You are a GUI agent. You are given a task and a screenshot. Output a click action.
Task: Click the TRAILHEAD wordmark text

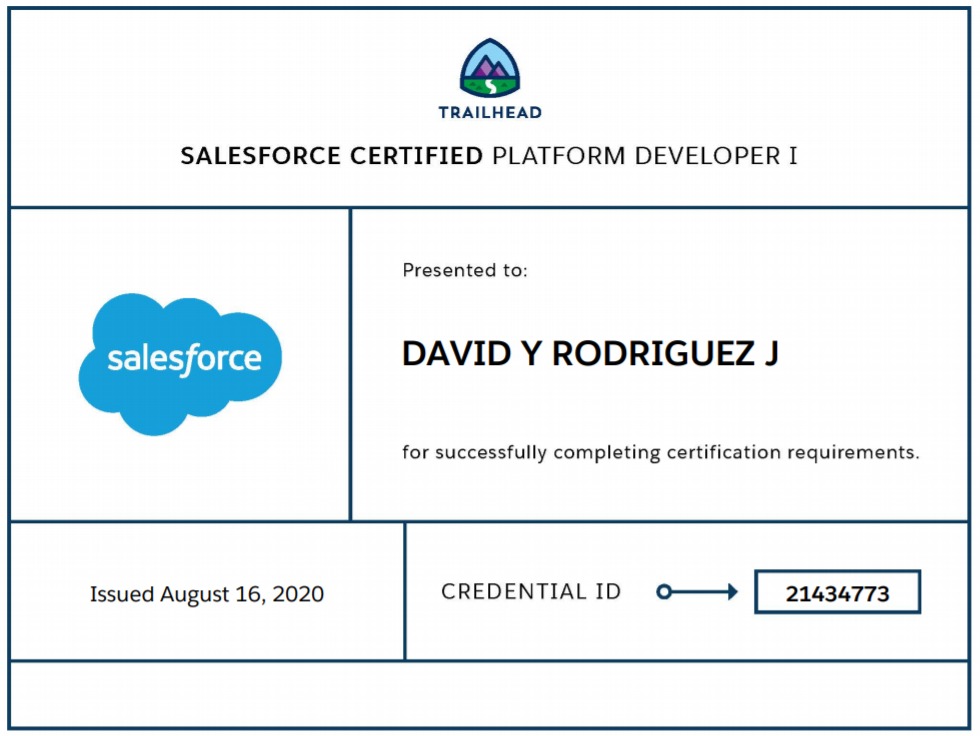click(490, 113)
